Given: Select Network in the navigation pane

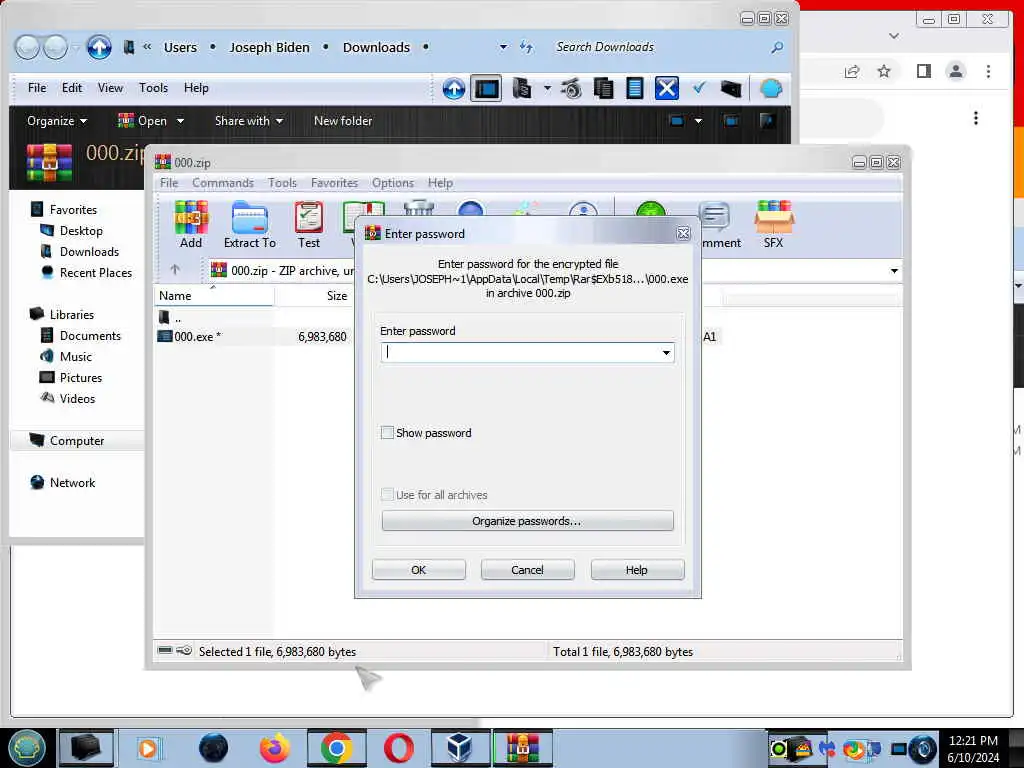Looking at the screenshot, I should click(x=72, y=483).
